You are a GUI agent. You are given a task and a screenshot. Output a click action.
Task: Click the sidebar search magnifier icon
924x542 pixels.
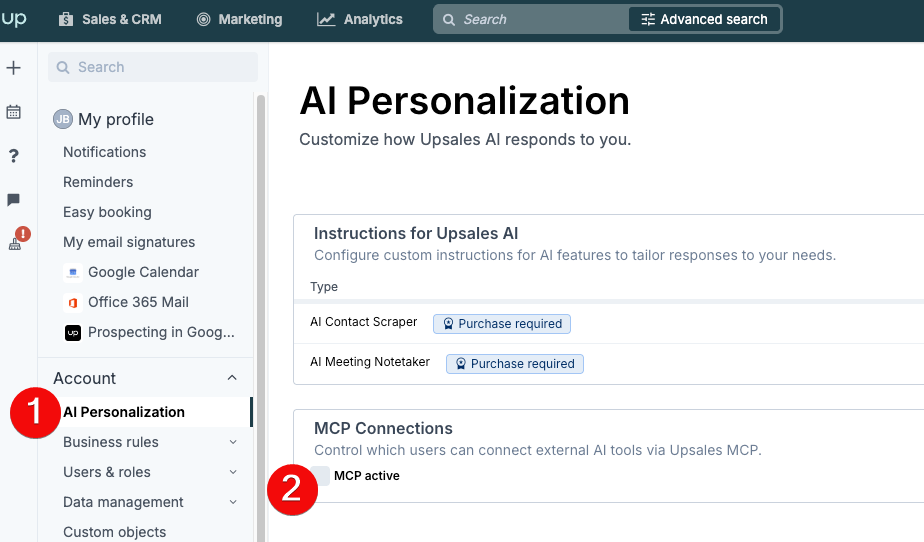[63, 68]
